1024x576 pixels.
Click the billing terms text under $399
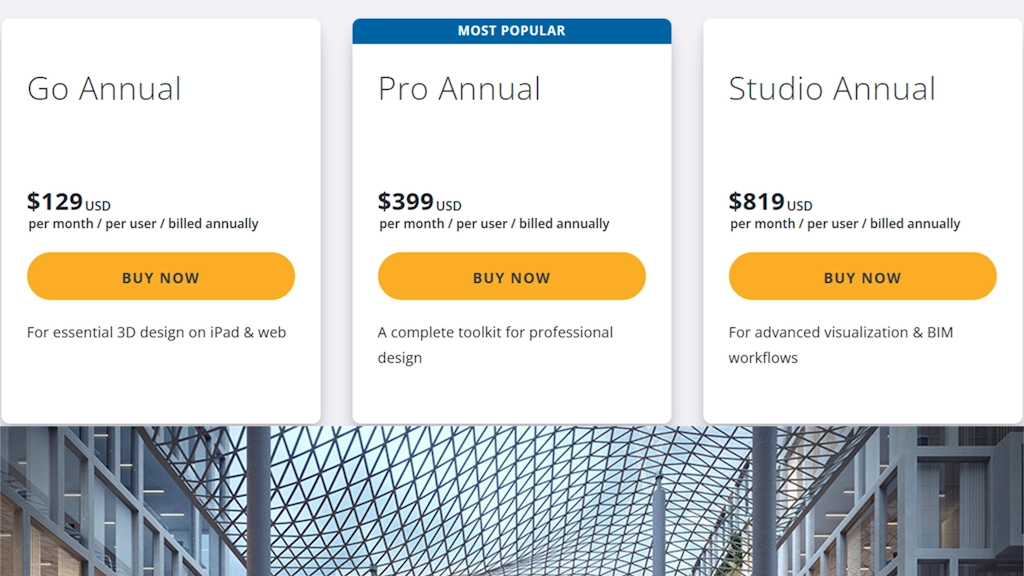point(494,224)
